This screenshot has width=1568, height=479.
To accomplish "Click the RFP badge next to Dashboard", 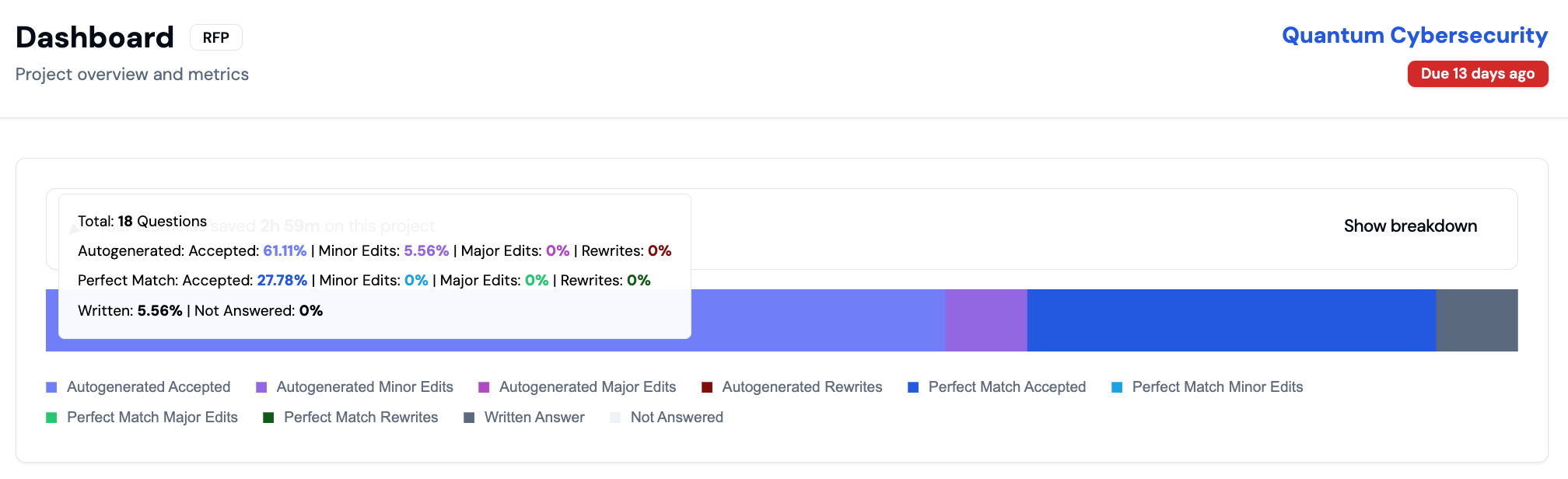I will (216, 37).
